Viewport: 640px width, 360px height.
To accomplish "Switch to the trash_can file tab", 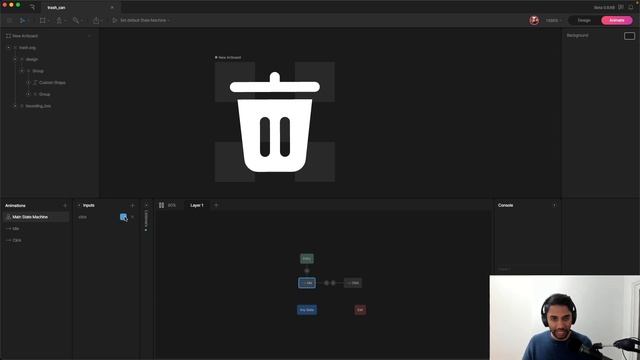I will tap(56, 7).
